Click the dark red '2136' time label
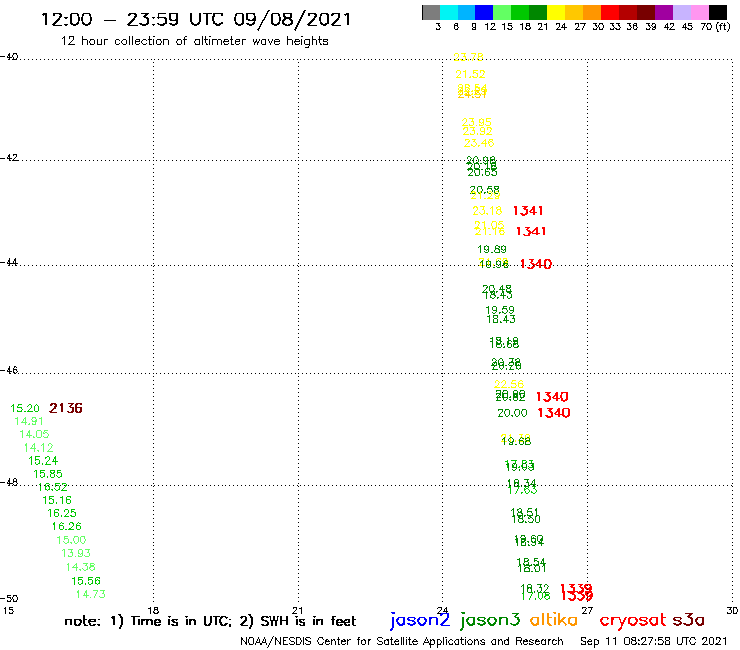 (66, 408)
